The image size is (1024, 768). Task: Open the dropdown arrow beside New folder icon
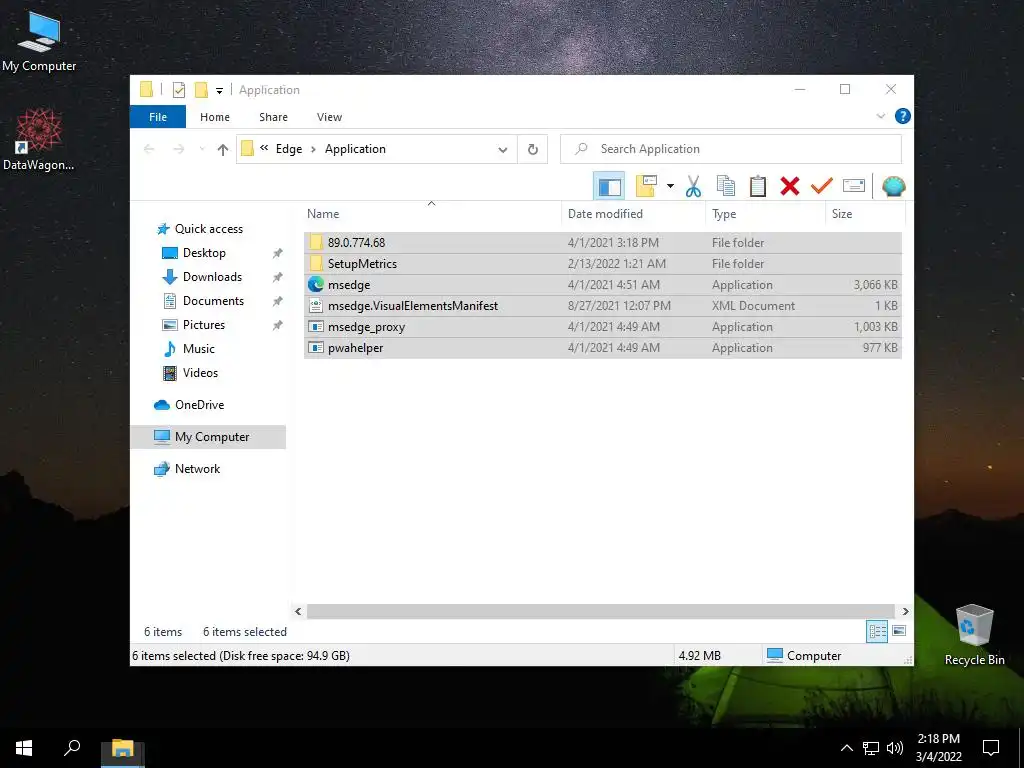coord(670,186)
